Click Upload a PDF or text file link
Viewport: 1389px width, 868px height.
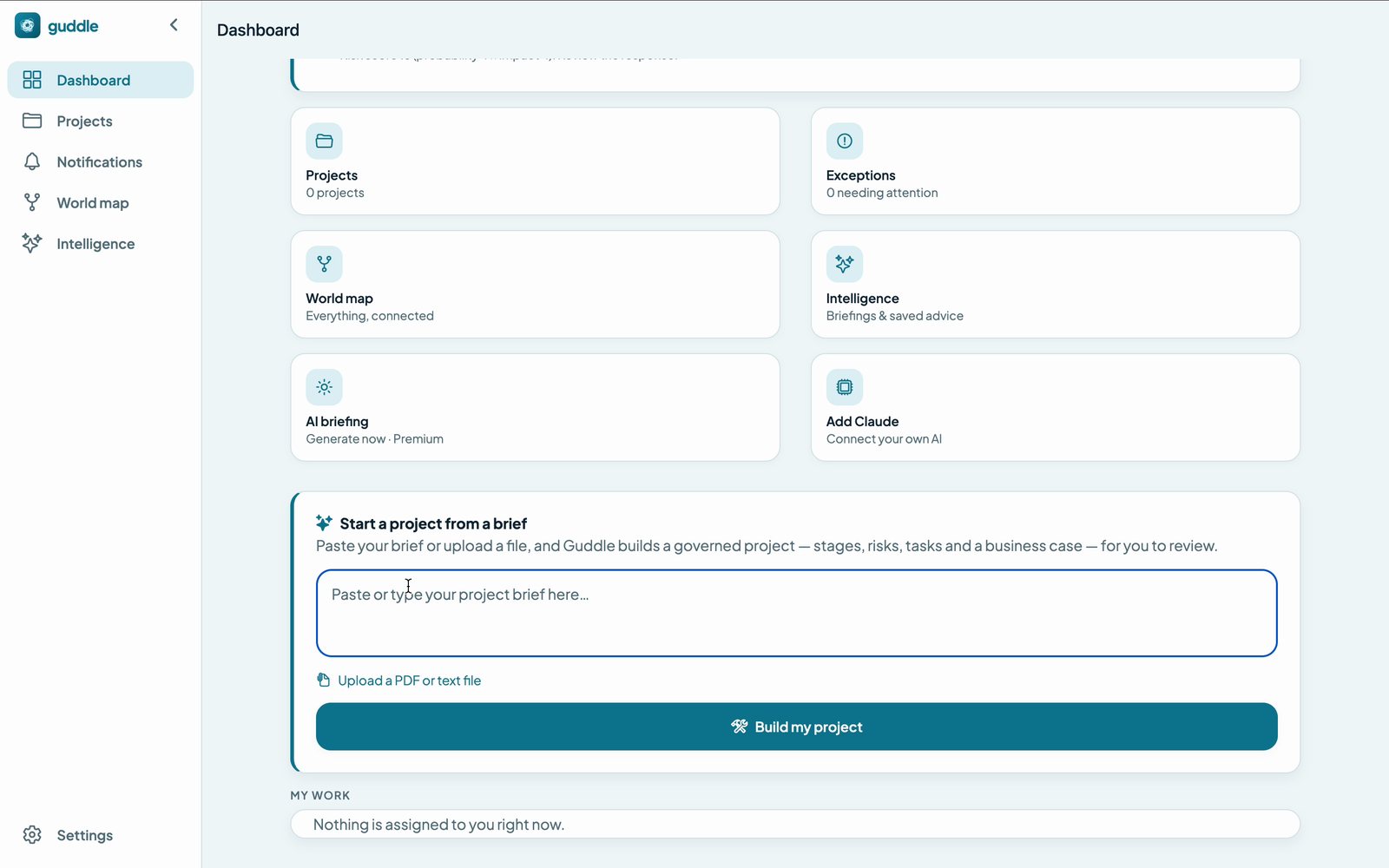(409, 681)
